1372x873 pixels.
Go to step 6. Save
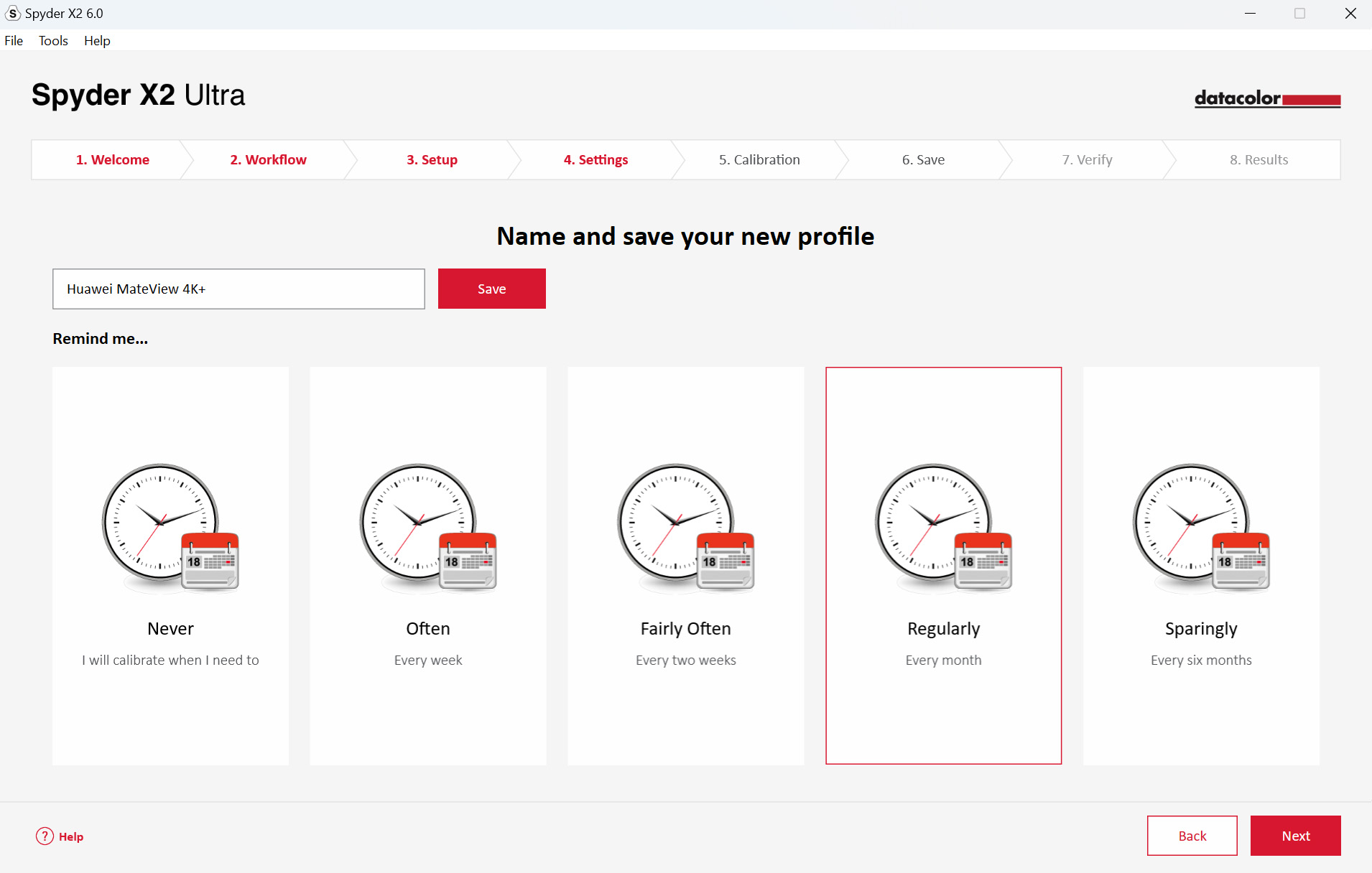coord(923,159)
